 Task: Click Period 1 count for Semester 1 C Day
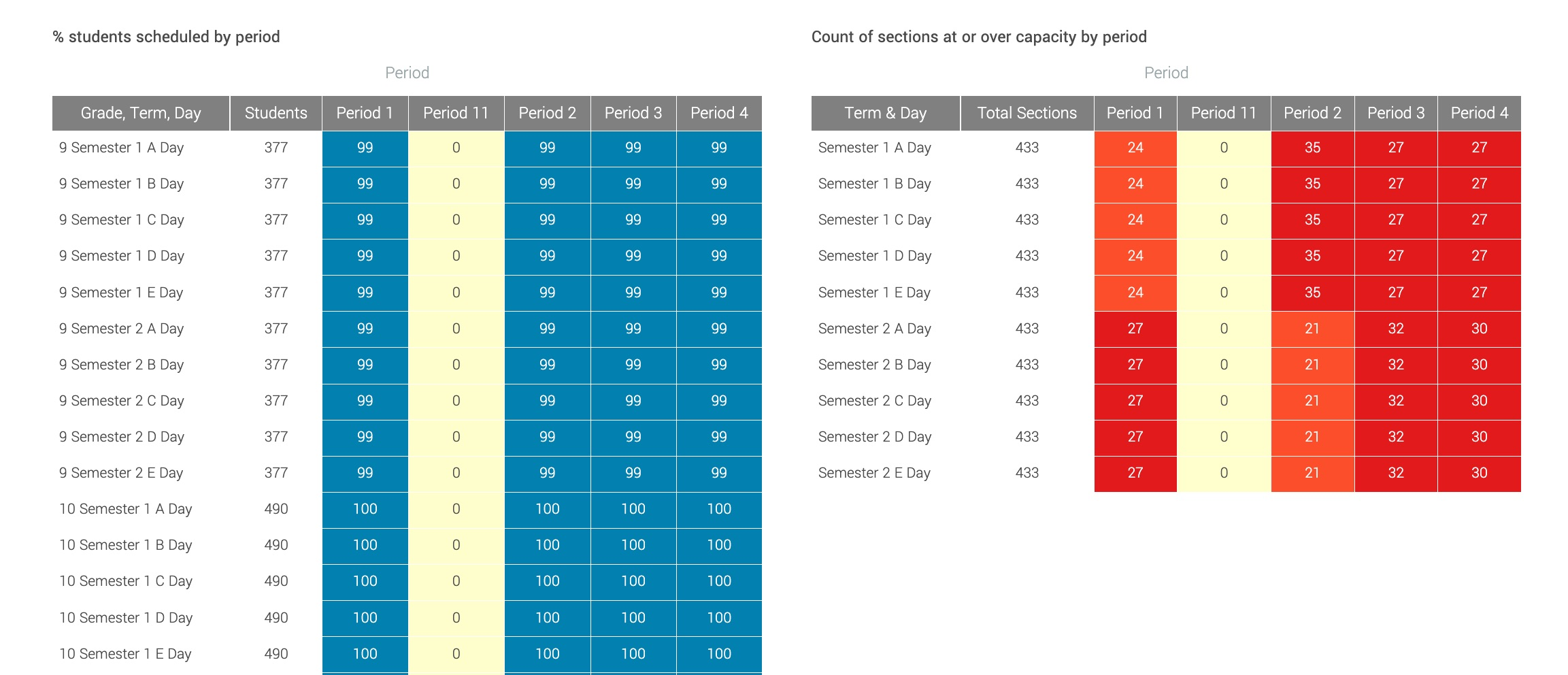click(1135, 220)
